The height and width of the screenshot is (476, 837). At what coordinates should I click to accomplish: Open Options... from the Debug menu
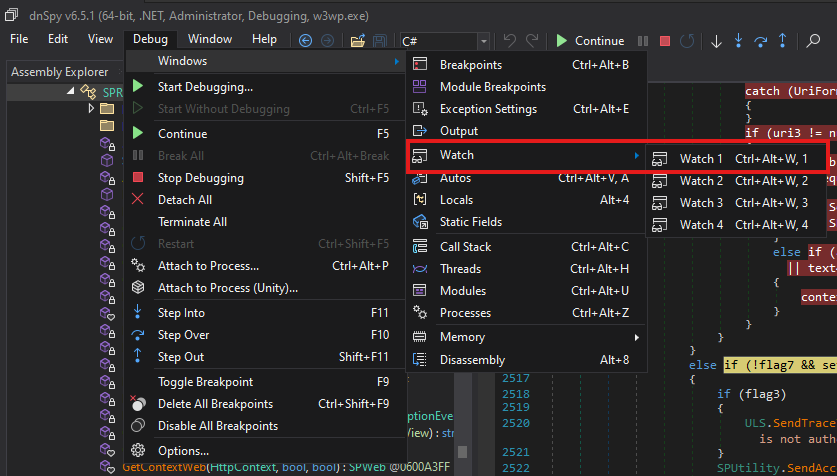point(265,451)
